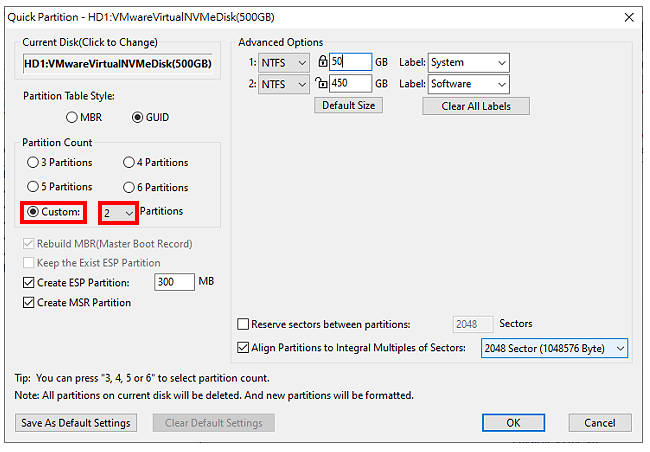Image resolution: width=650 pixels, height=452 pixels.
Task: Confirm with the OK button
Action: point(513,423)
